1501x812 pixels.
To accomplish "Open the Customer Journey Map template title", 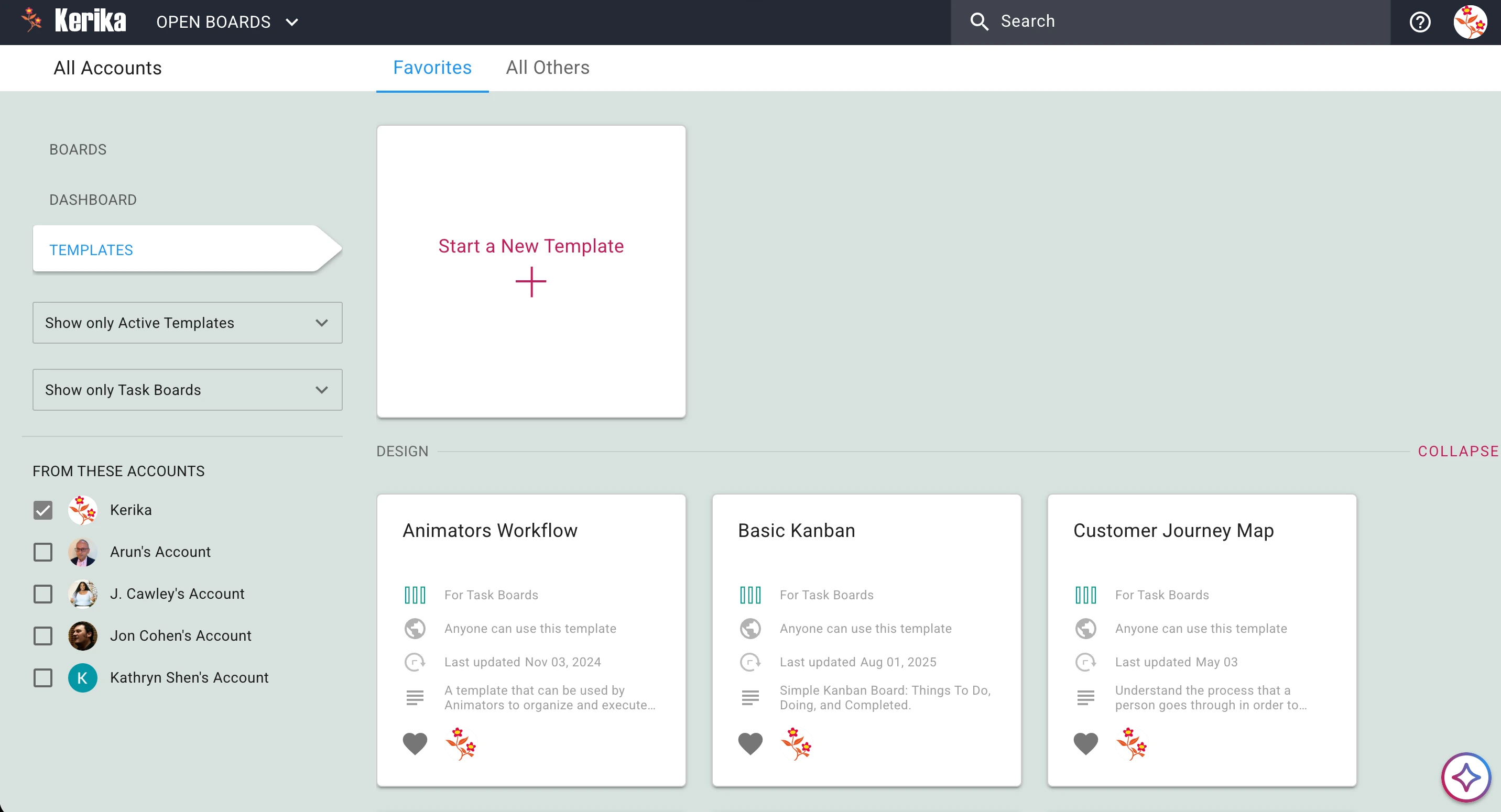I will (1173, 531).
